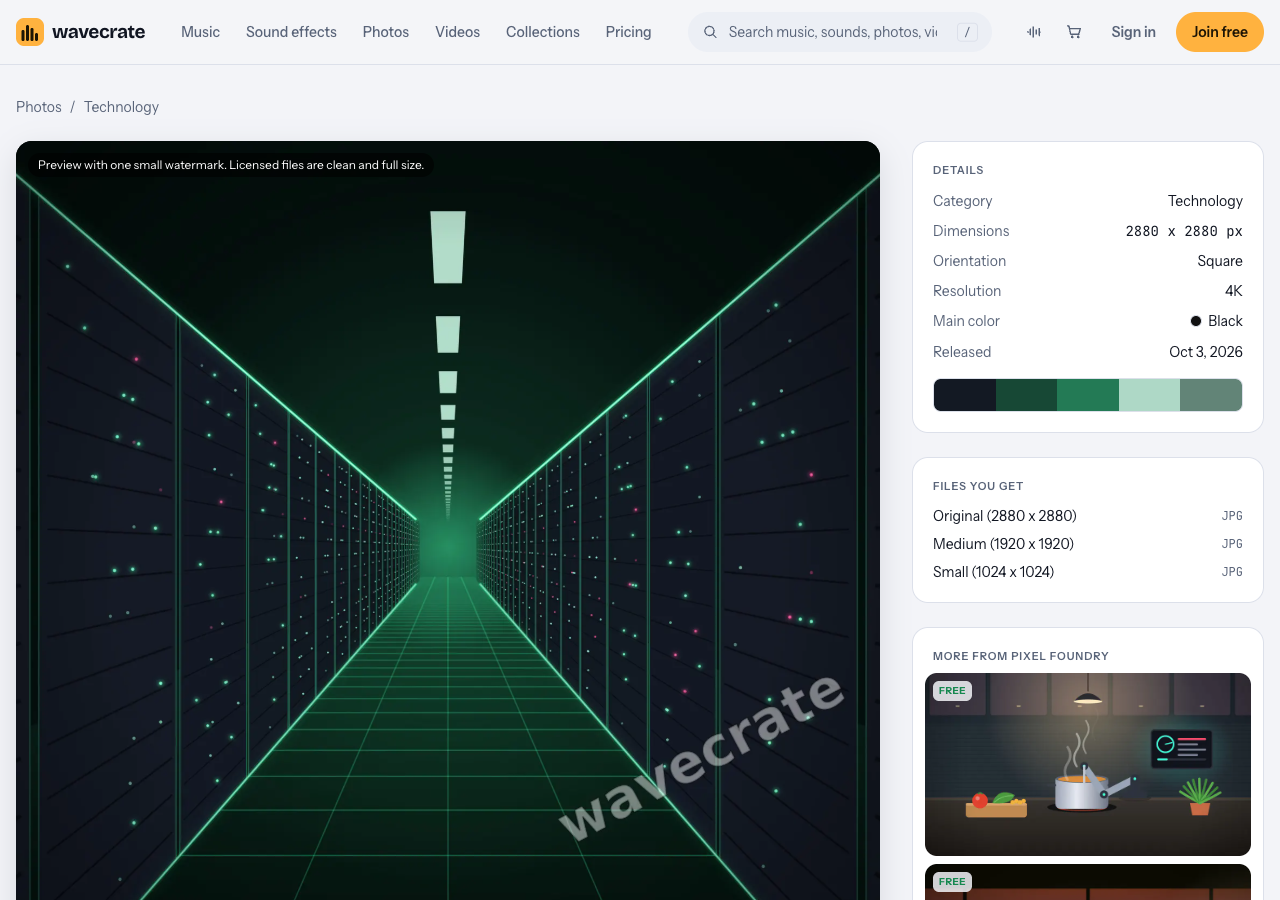Click the preview watermark notice text
This screenshot has height=900, width=1280.
click(x=231, y=165)
